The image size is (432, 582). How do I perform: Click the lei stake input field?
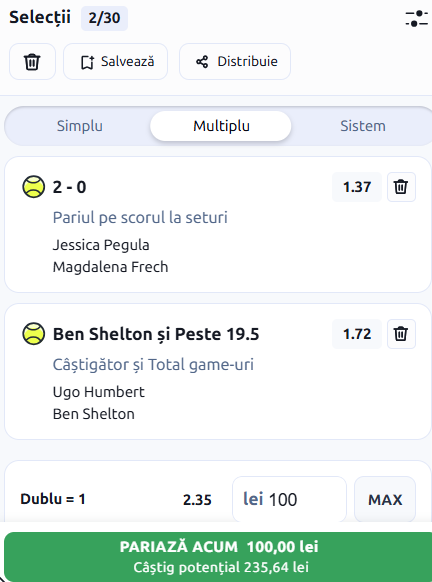(x=289, y=499)
